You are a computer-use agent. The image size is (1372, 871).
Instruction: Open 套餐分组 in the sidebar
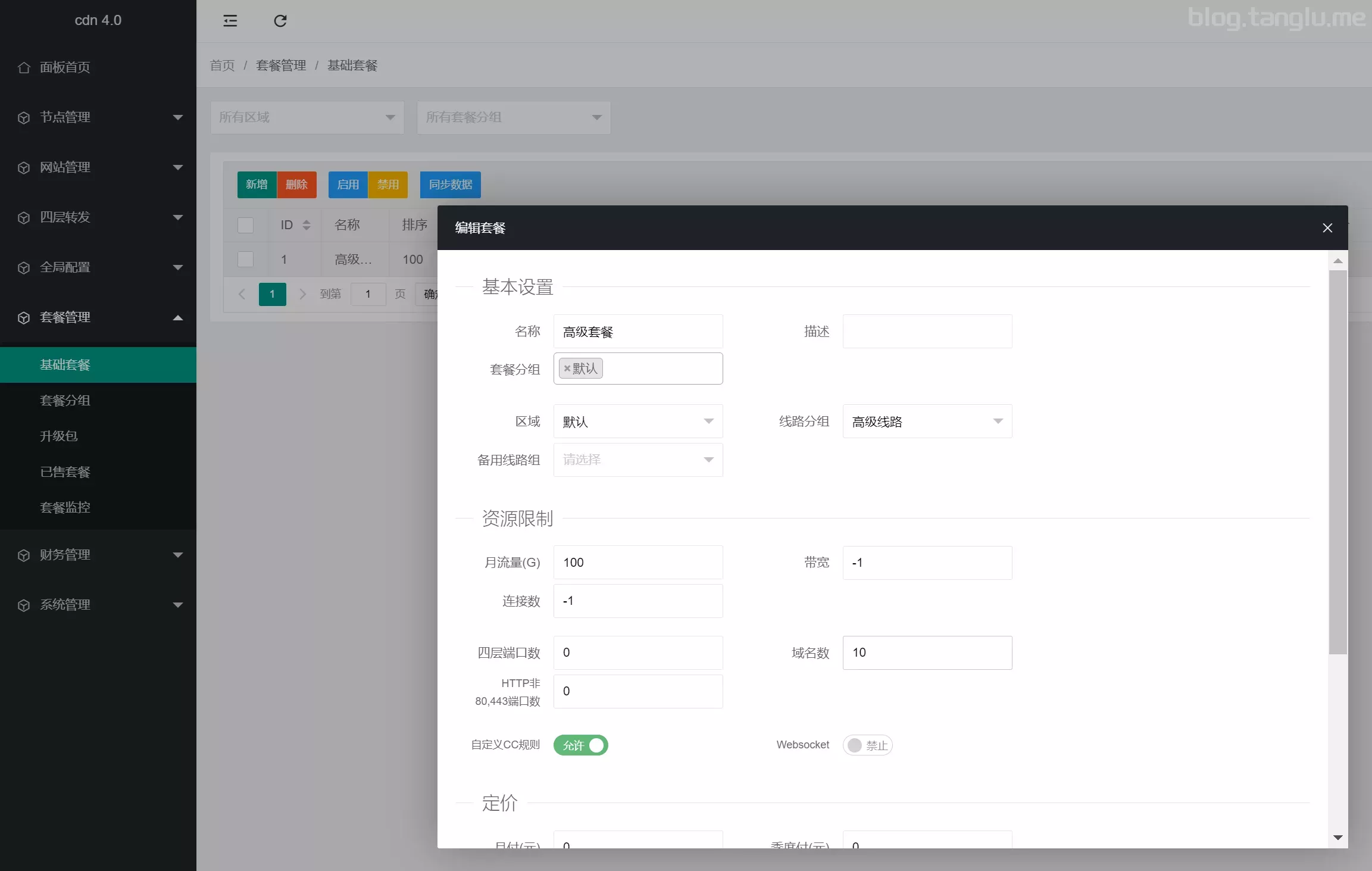point(65,401)
